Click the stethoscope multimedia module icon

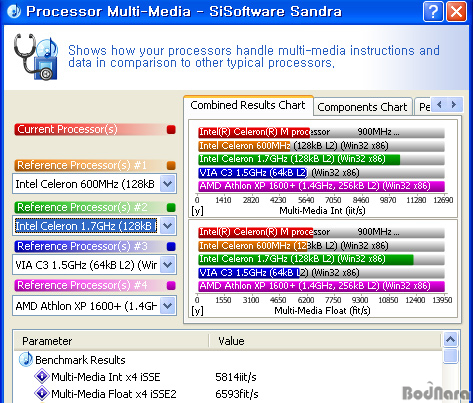[x=36, y=57]
